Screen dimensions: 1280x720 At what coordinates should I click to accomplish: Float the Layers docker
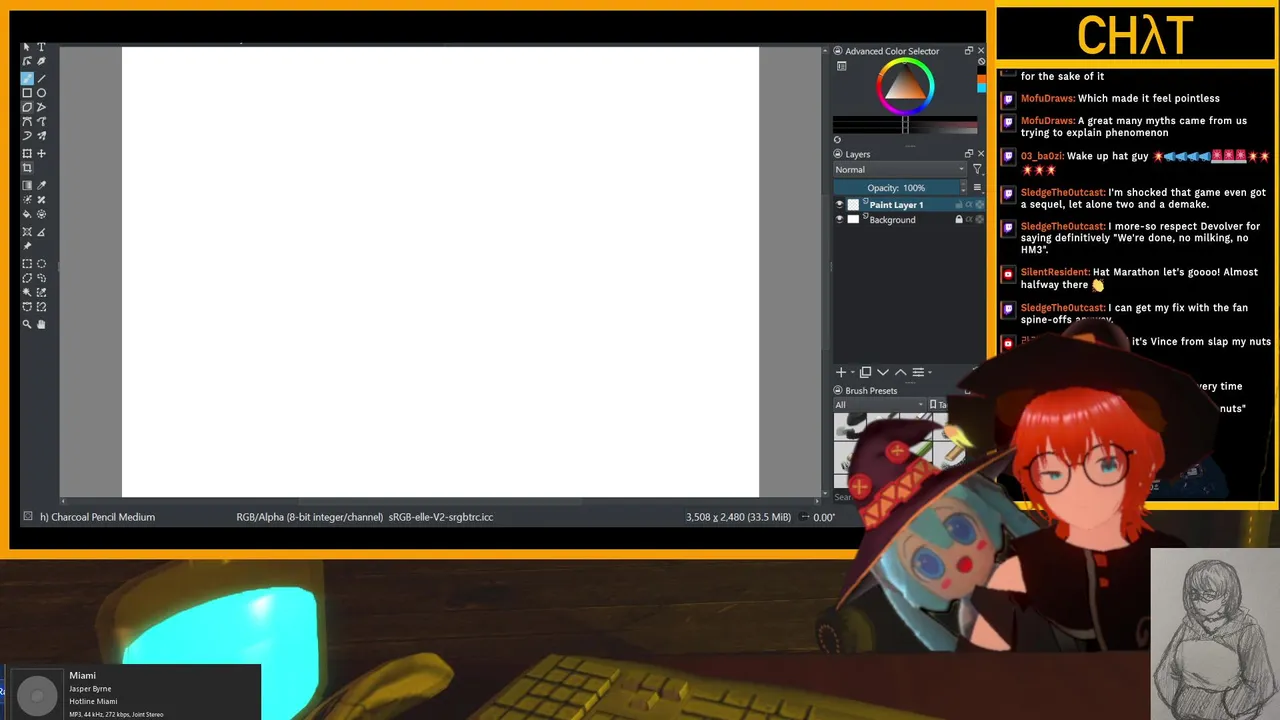968,154
